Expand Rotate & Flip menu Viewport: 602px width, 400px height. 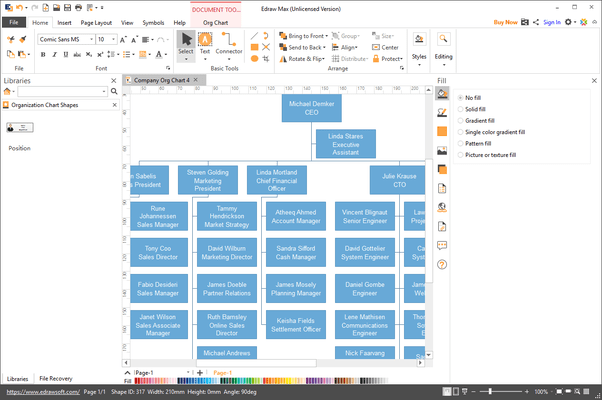click(x=323, y=59)
